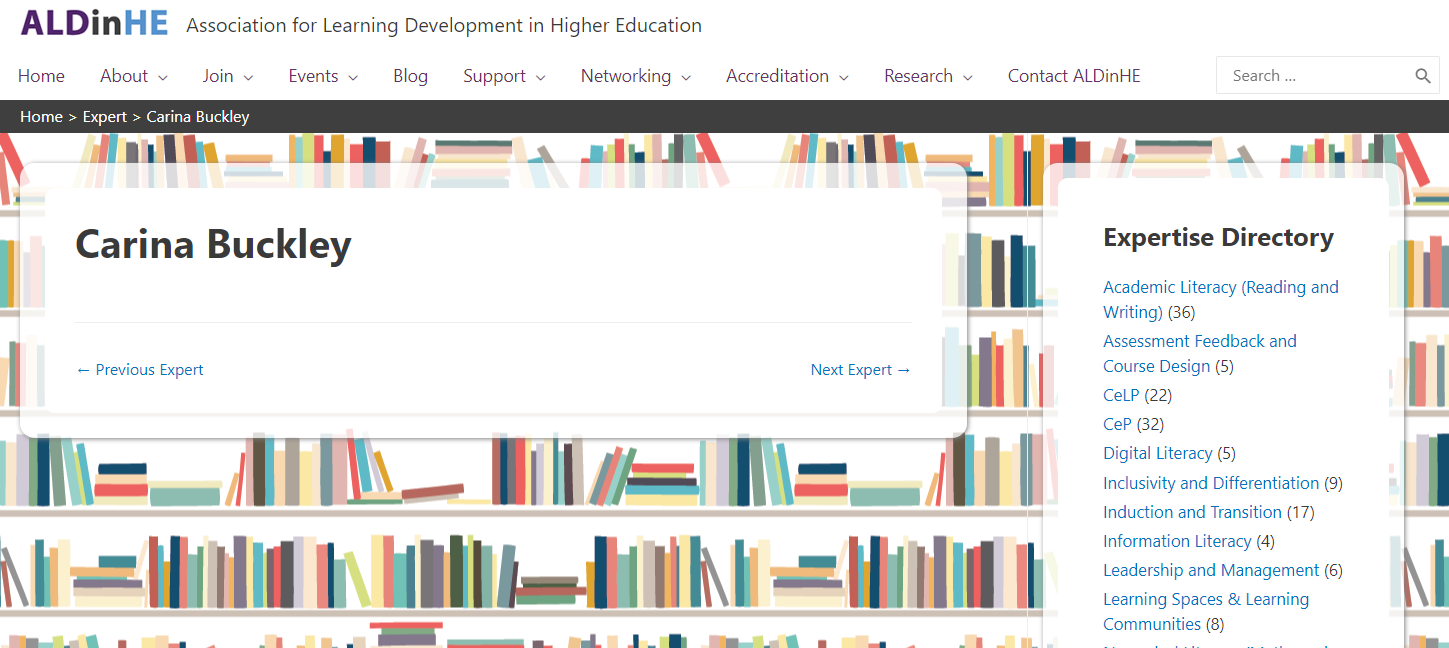Expand the Accreditation menu chevron
Image resolution: width=1449 pixels, height=648 pixels.
click(x=844, y=77)
